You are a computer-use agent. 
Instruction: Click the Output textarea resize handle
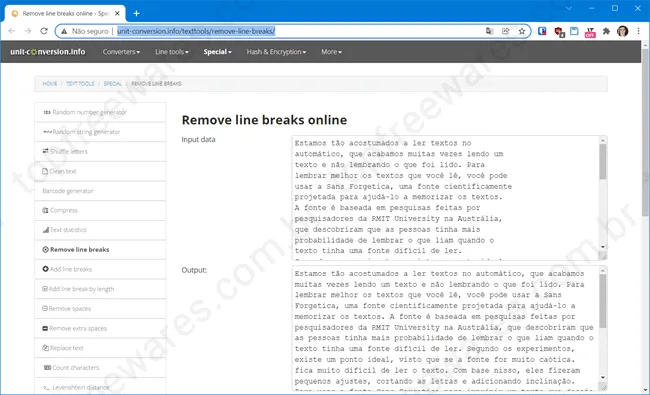[604, 387]
